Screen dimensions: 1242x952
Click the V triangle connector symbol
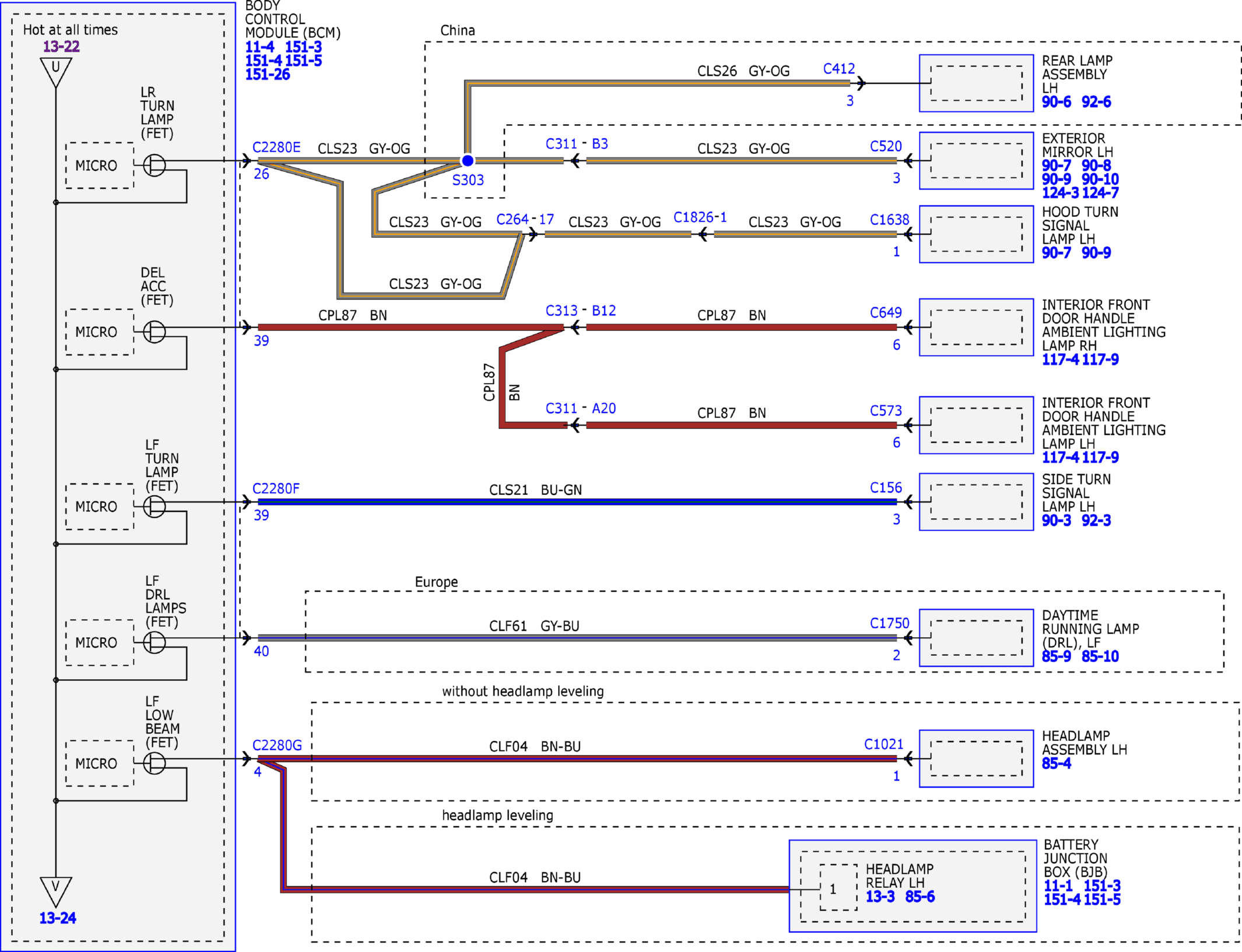coord(56,891)
